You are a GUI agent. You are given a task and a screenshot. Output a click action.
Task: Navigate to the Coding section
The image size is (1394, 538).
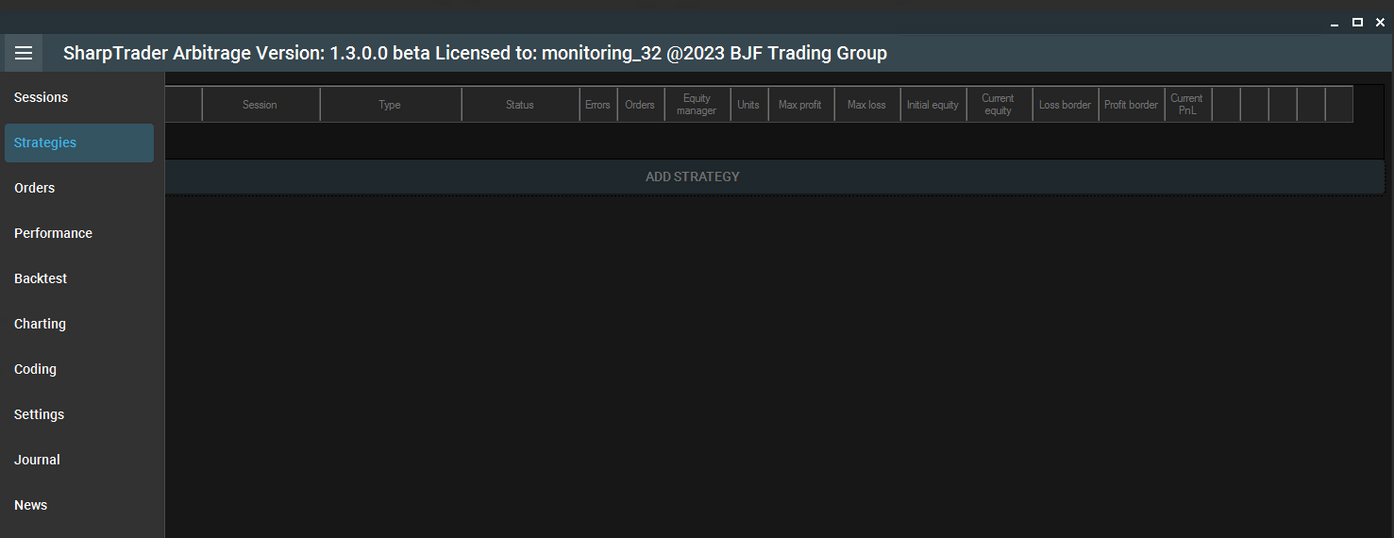[x=35, y=369]
